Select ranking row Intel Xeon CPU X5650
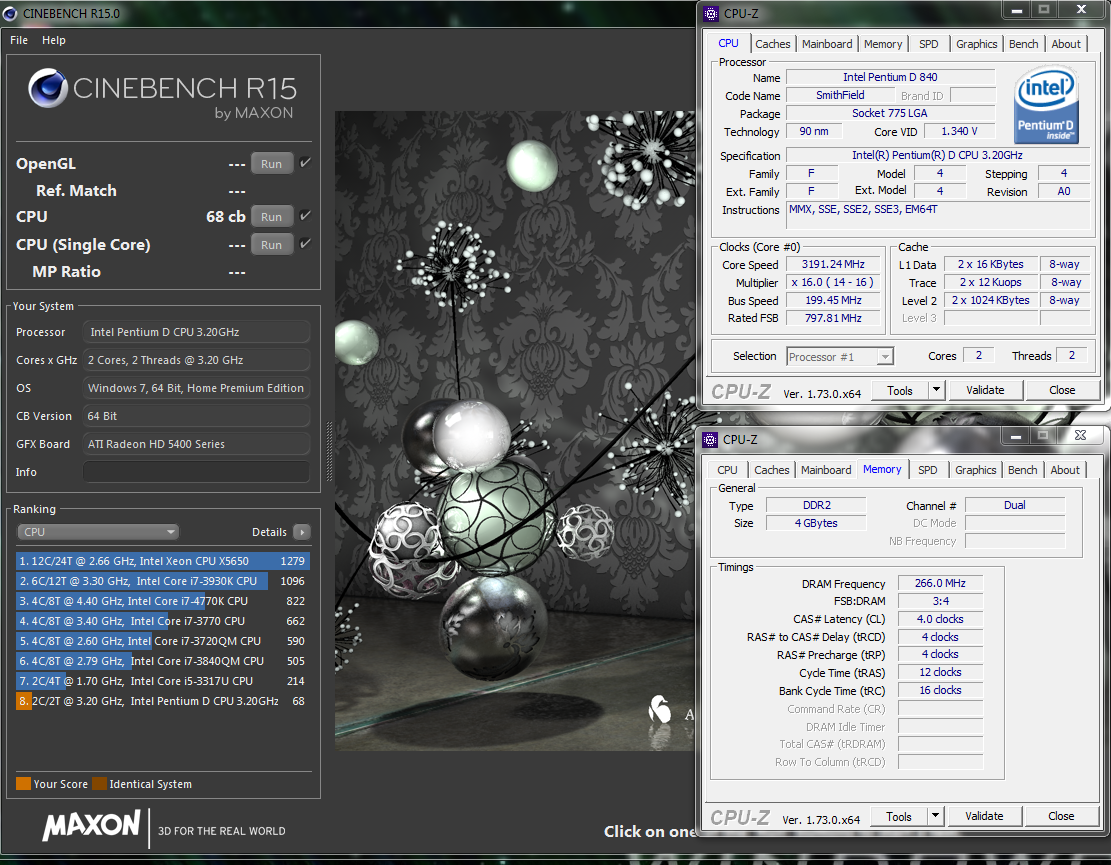 [162, 561]
